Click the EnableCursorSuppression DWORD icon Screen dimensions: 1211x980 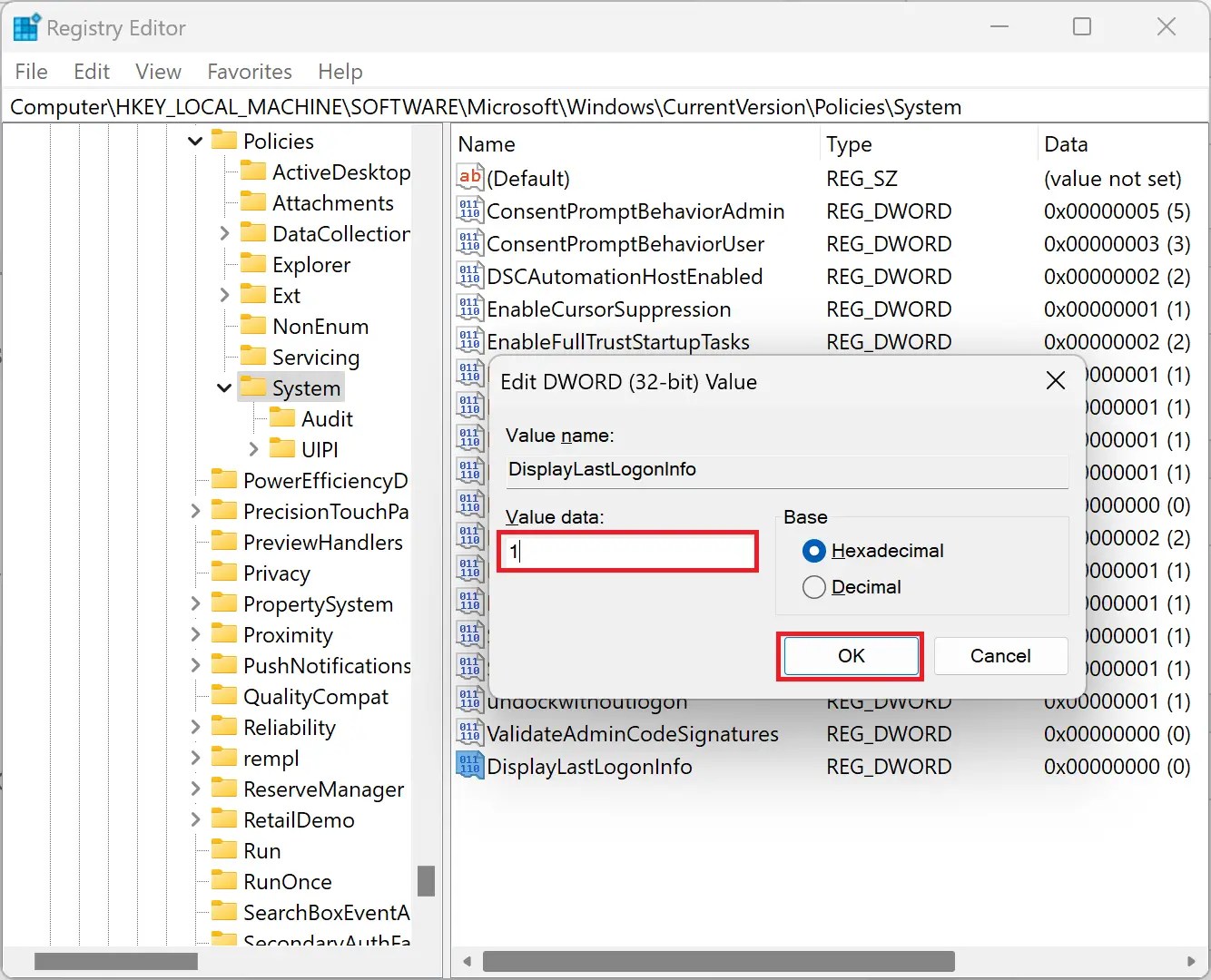[470, 309]
